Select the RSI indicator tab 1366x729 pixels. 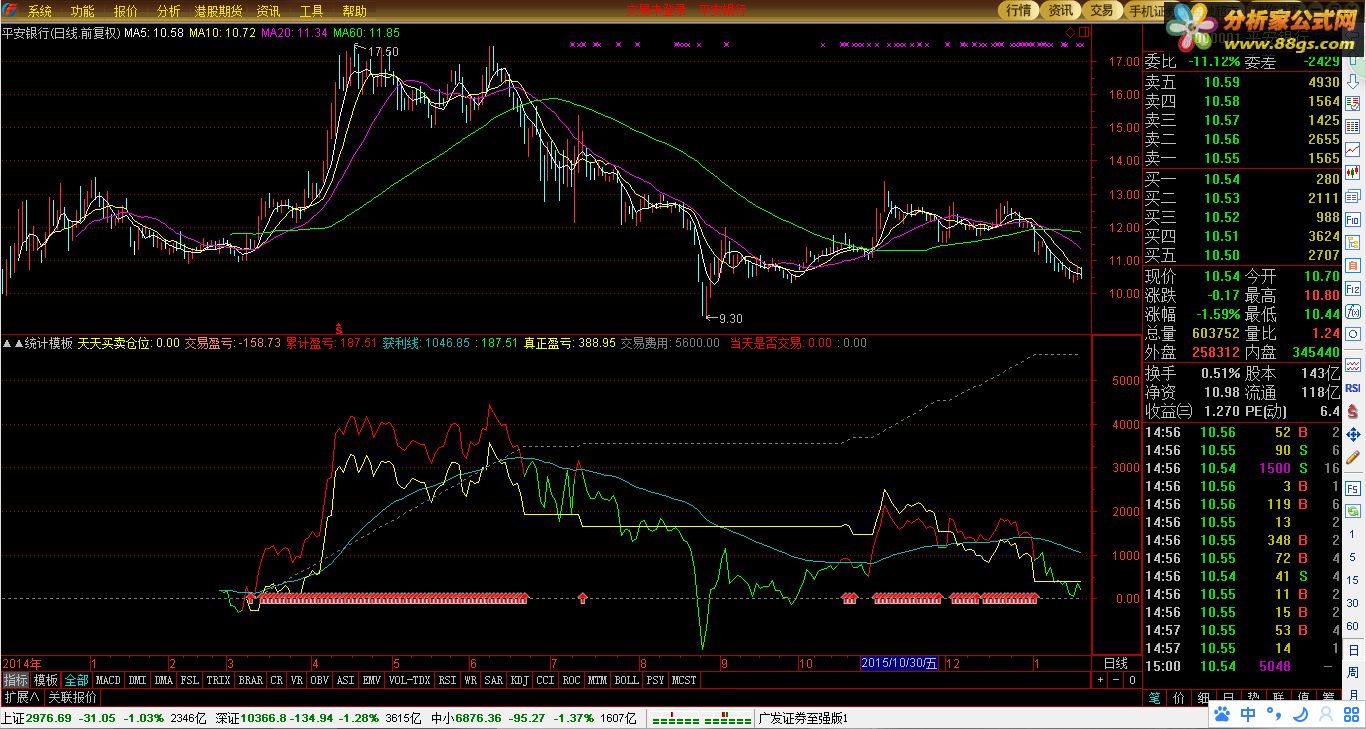point(447,680)
